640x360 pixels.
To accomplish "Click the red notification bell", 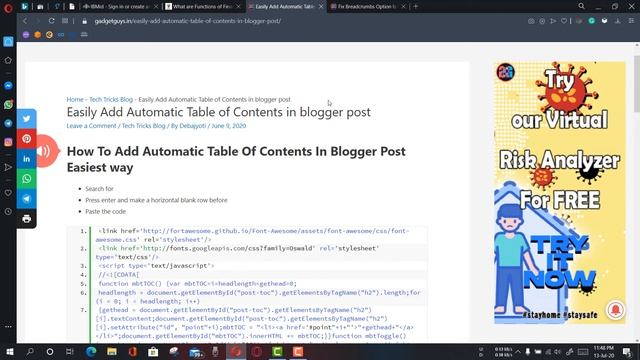I will click(x=616, y=310).
